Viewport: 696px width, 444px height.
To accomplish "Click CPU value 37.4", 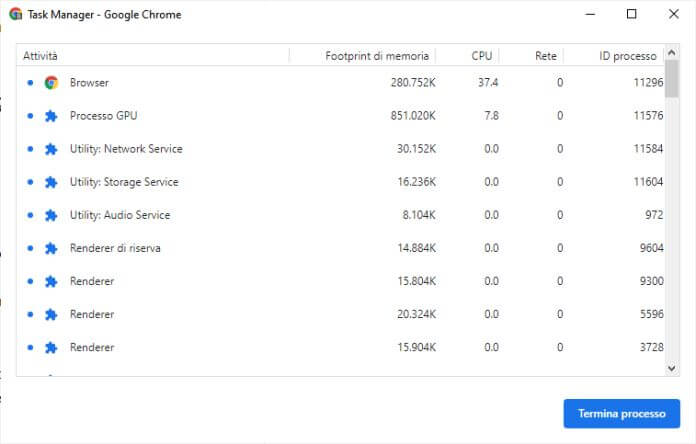I will tap(488, 83).
